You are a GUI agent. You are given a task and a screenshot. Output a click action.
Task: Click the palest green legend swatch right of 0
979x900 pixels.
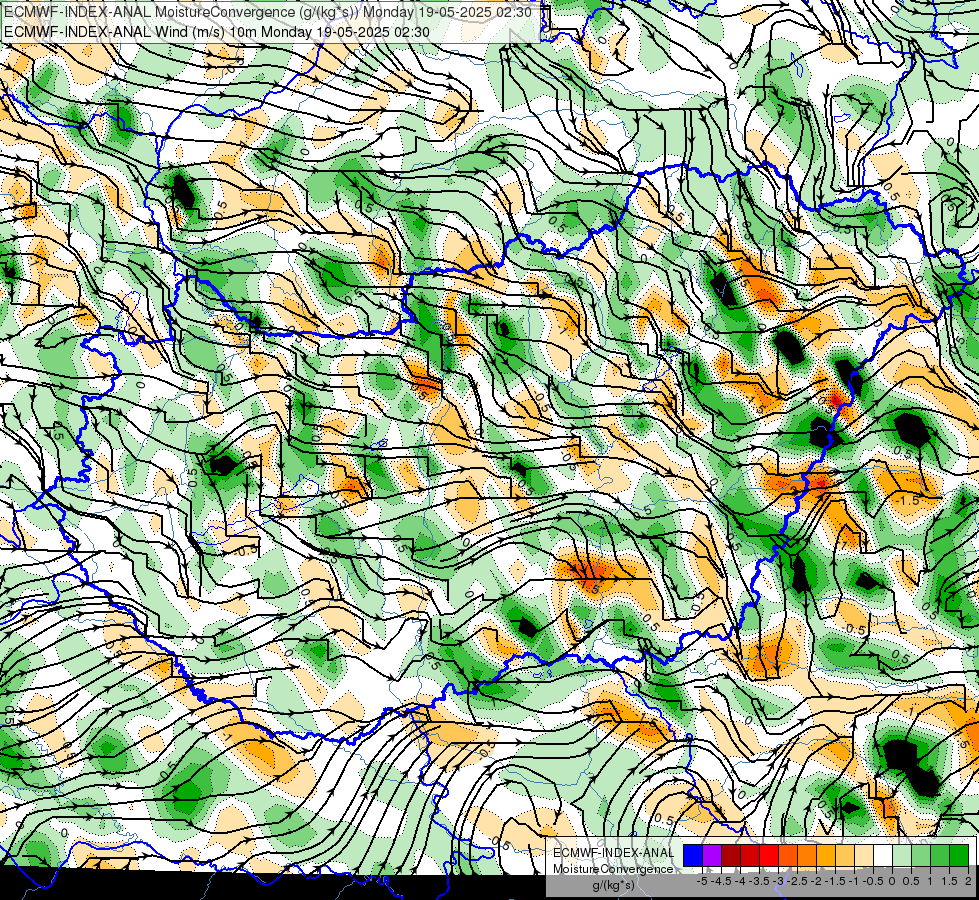902,855
